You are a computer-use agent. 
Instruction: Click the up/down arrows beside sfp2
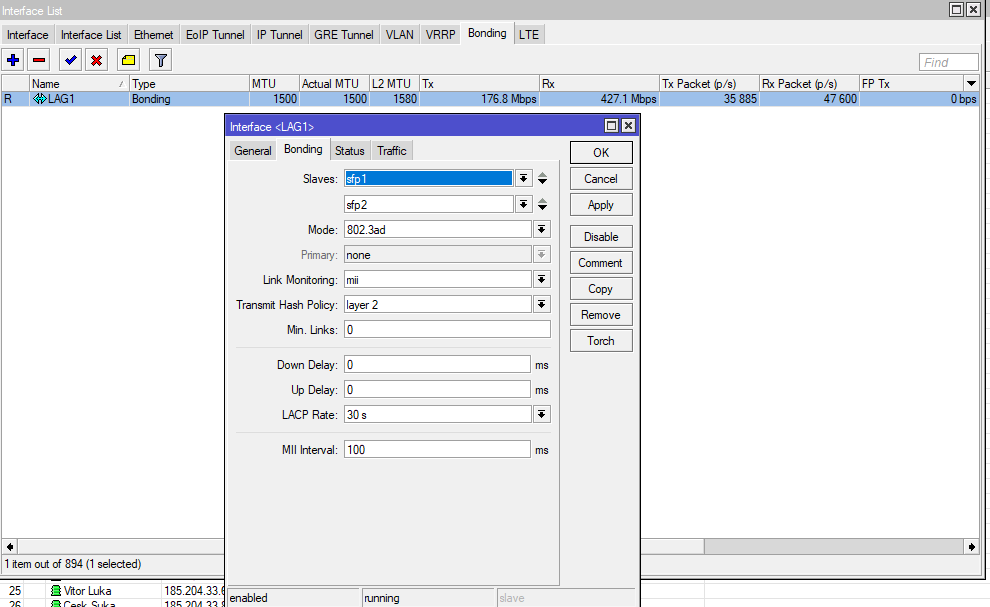542,204
